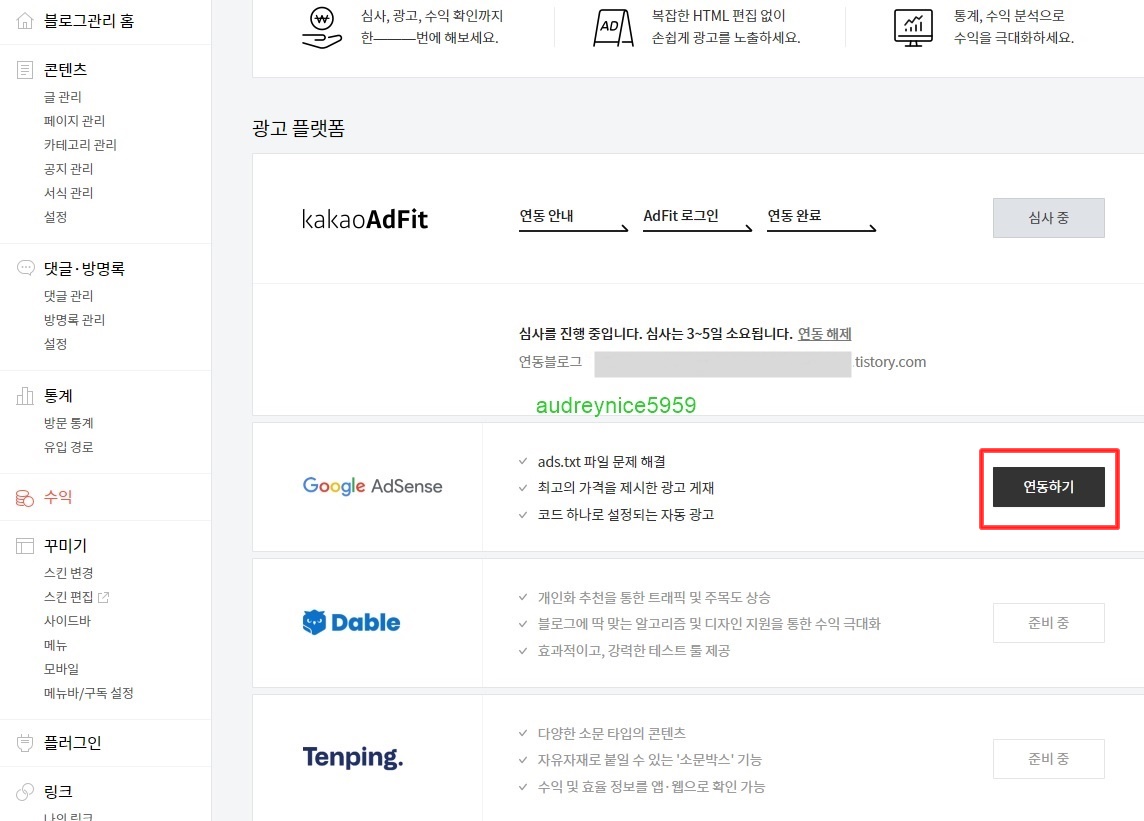Screen dimensions: 1144x821
Task: Open 방명록 관리 in sidebar
Action: point(74,320)
